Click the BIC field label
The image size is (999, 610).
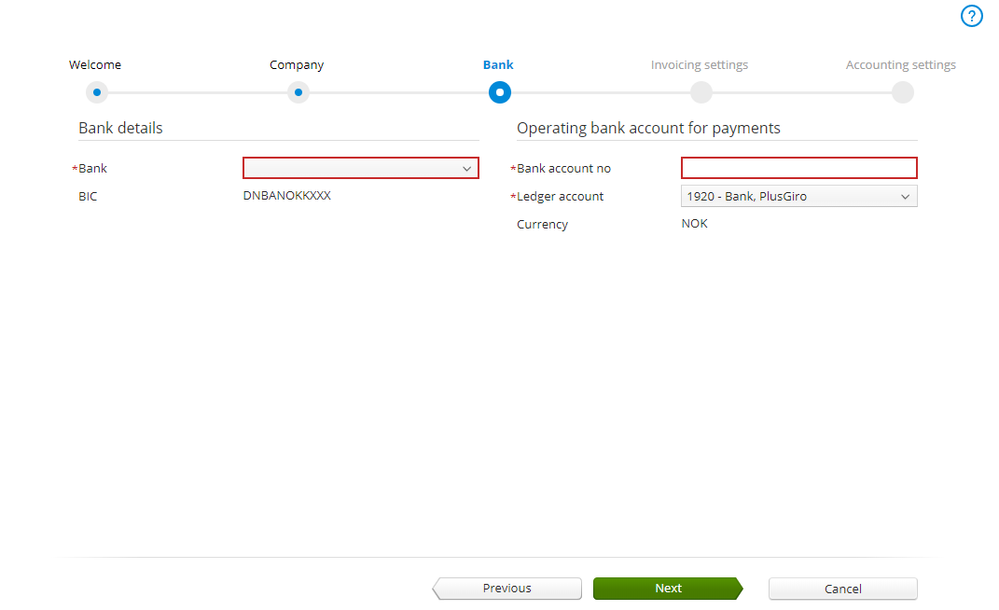[x=88, y=196]
